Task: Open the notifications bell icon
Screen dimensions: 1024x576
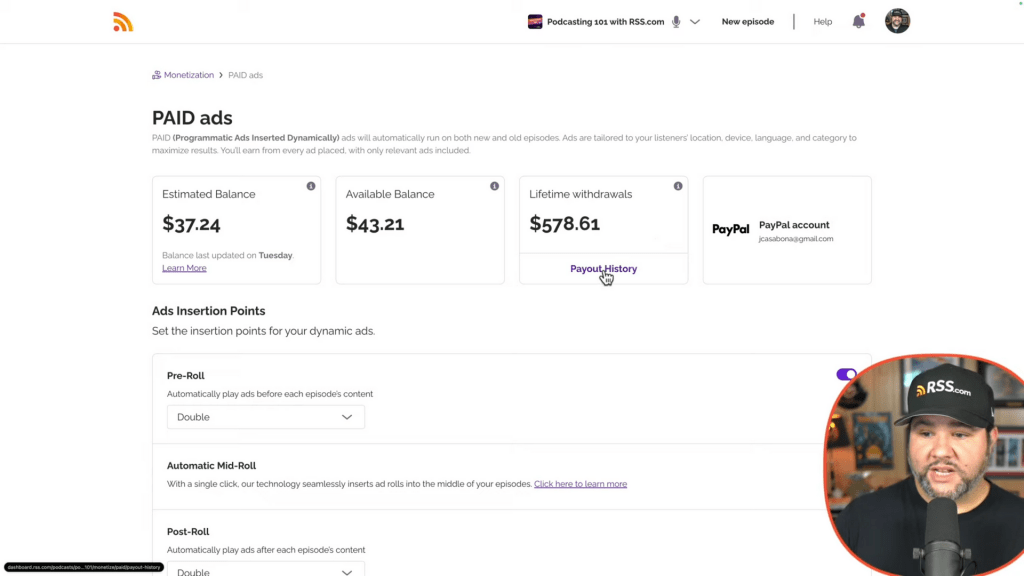Action: pos(858,21)
